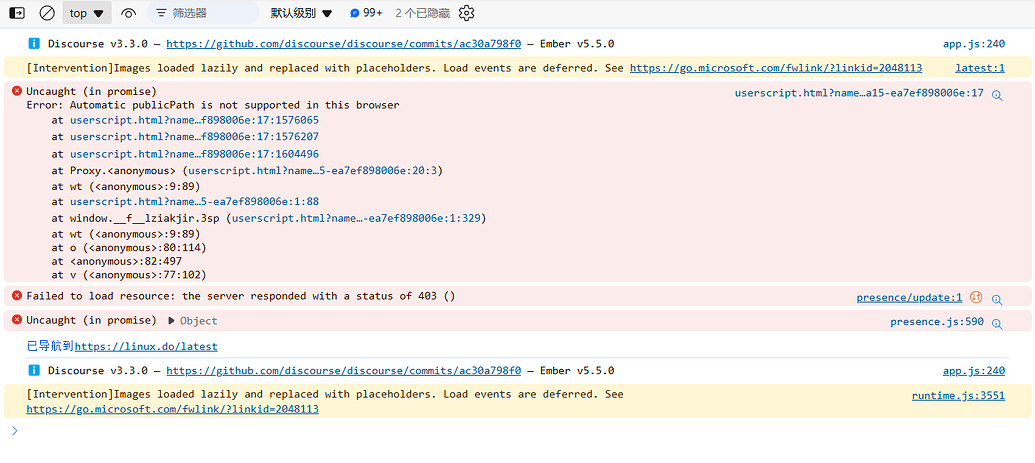Image resolution: width=1035 pixels, height=463 pixels.
Task: Clear the console with the circle-slash icon
Action: point(47,13)
